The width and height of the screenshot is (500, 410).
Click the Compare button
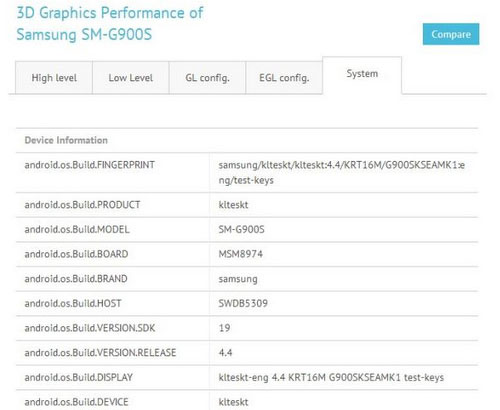coord(451,34)
